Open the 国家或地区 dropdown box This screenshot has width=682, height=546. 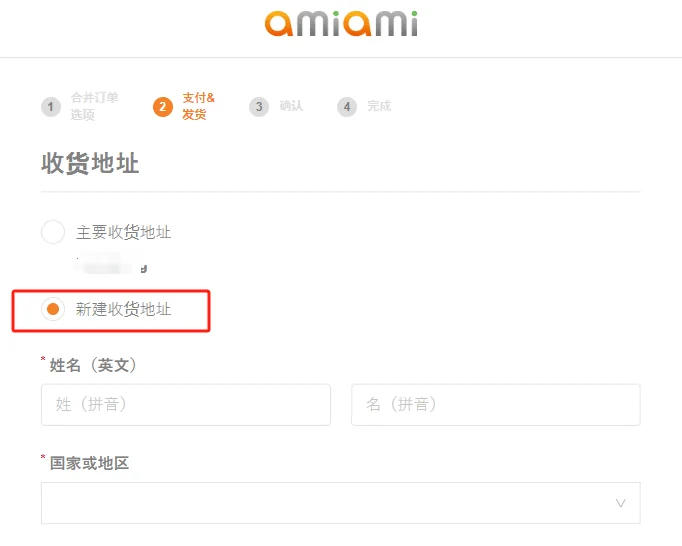[341, 503]
